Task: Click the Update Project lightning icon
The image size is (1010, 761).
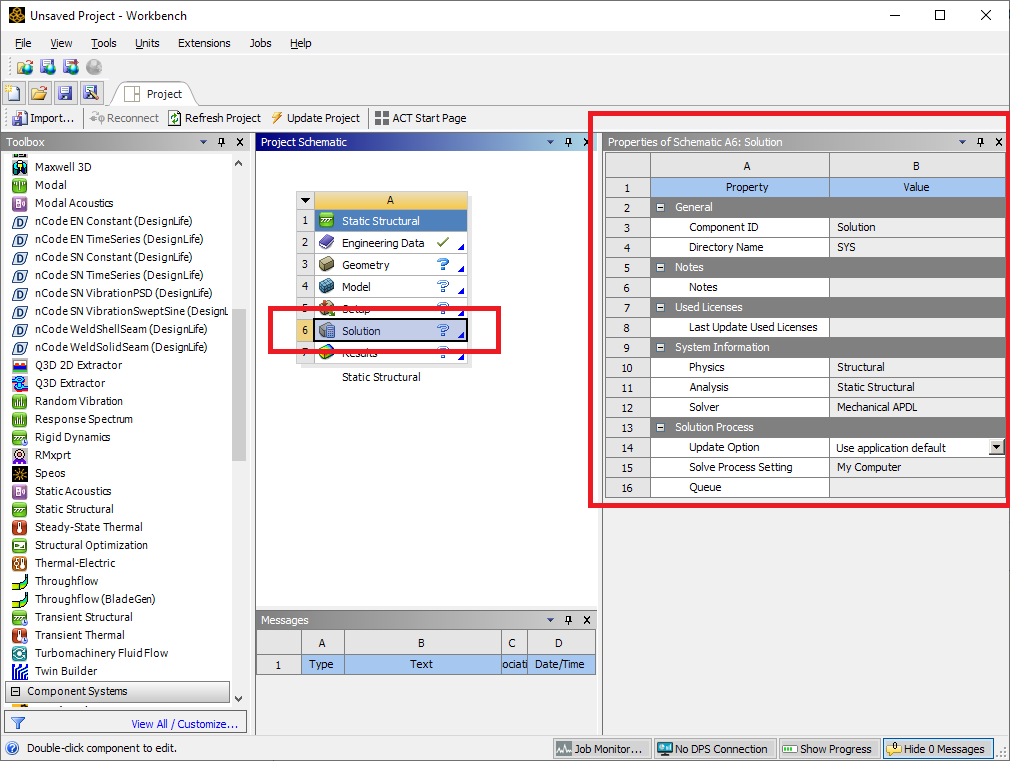Action: coord(277,118)
